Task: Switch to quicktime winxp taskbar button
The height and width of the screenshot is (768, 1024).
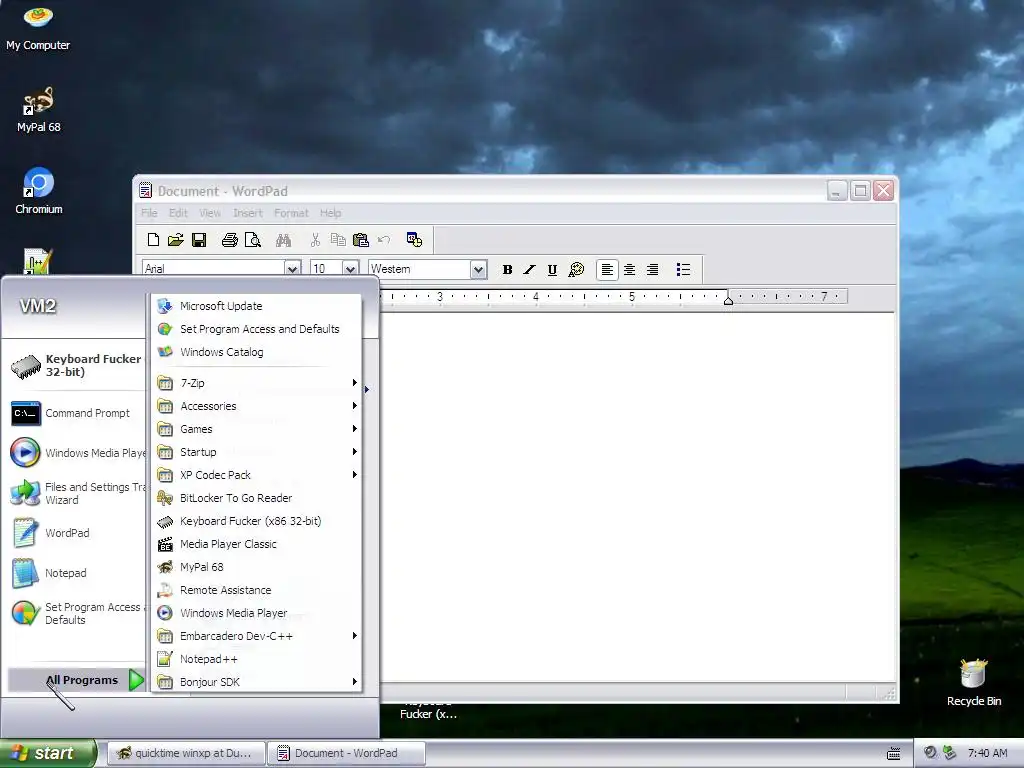Action: [186, 753]
